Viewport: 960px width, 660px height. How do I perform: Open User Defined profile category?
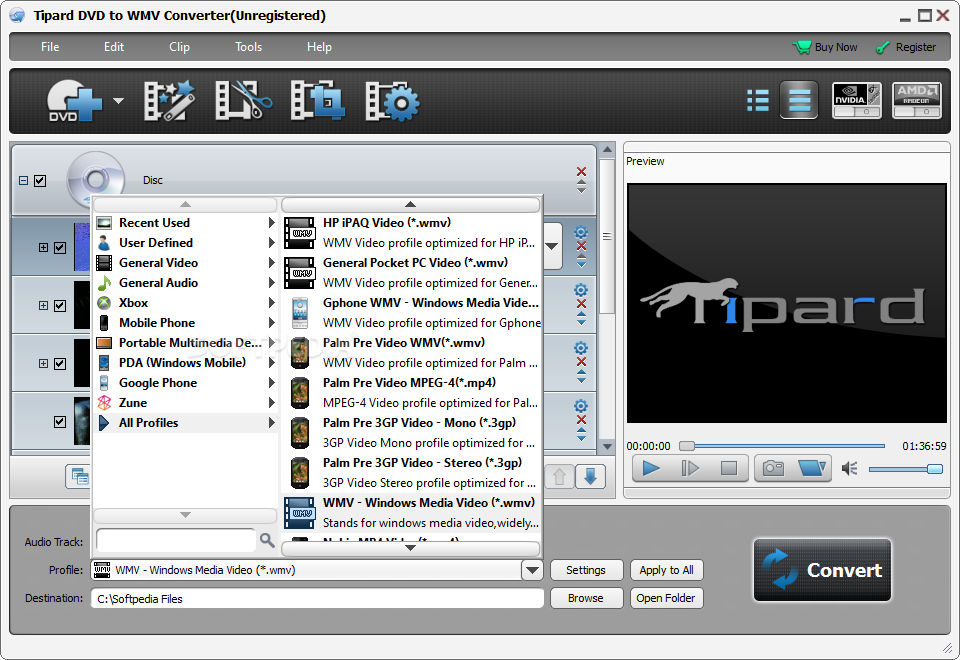(x=186, y=243)
